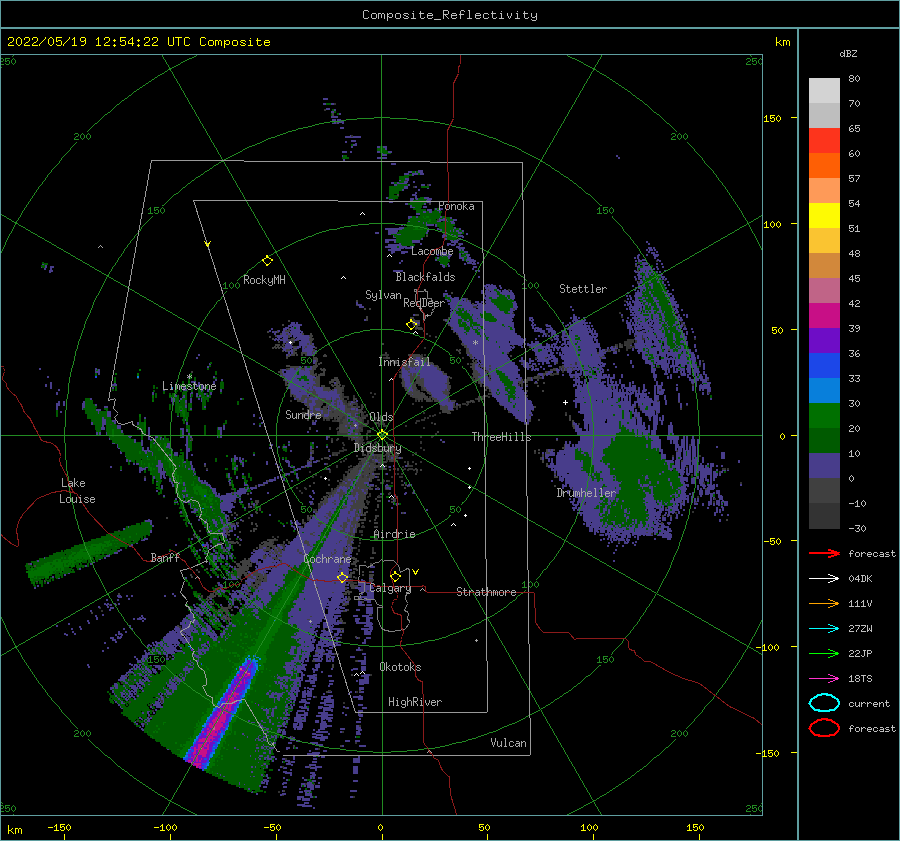900x841 pixels.
Task: Pick the slate-purple swatch between 10 and 0 dBZ
Action: 824,466
